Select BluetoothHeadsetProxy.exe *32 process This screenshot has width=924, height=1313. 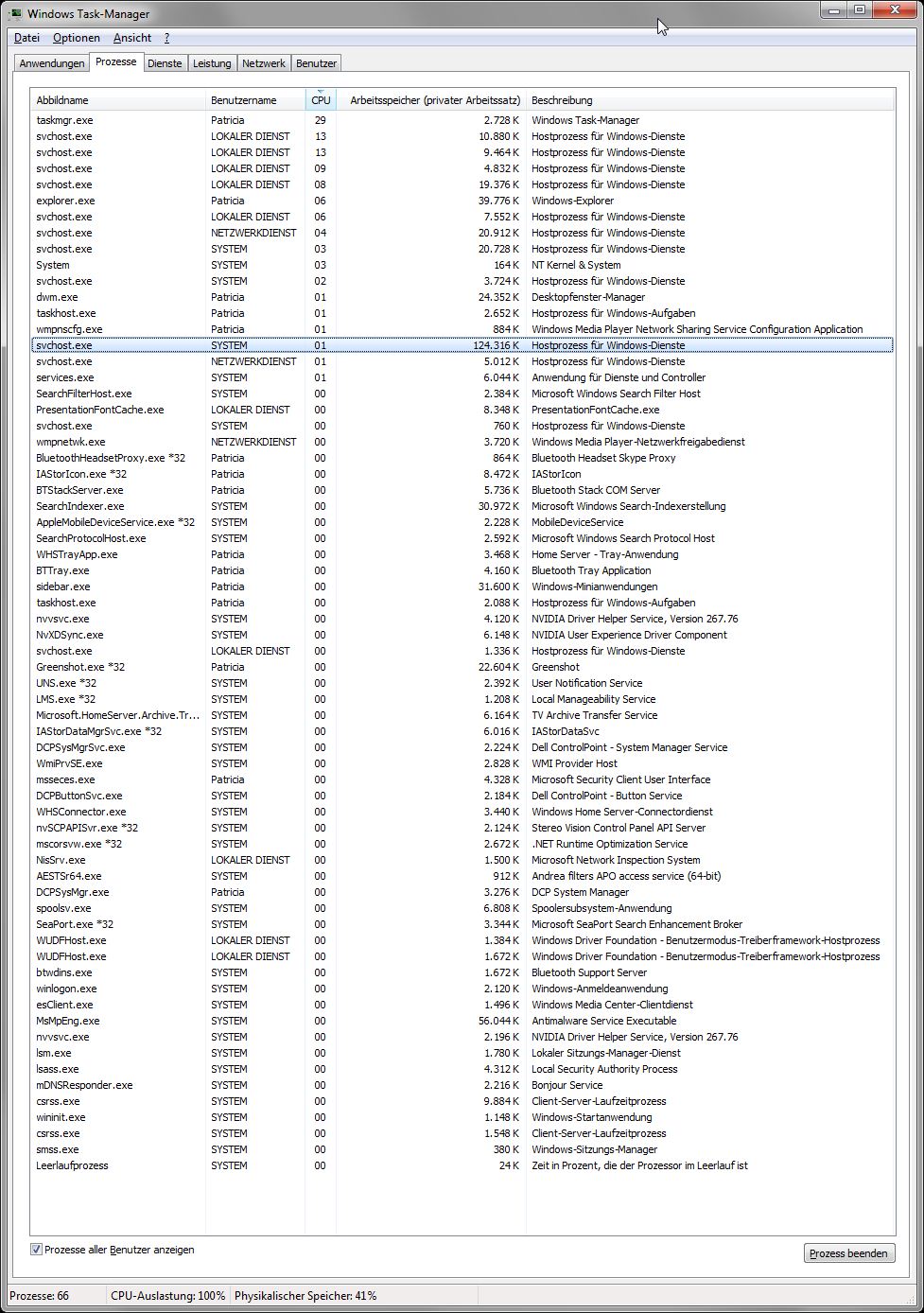(x=462, y=458)
